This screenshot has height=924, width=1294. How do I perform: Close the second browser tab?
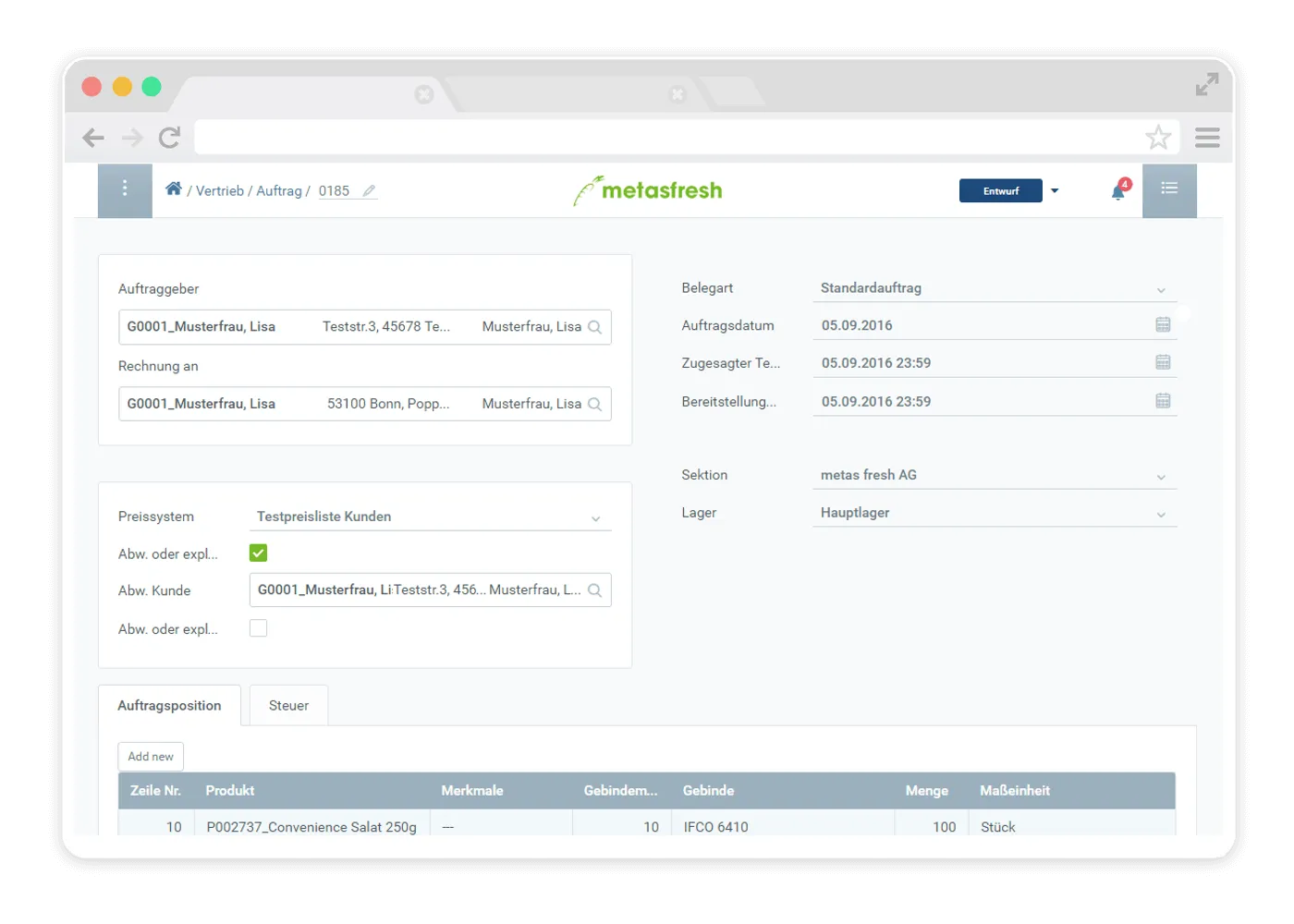click(678, 94)
